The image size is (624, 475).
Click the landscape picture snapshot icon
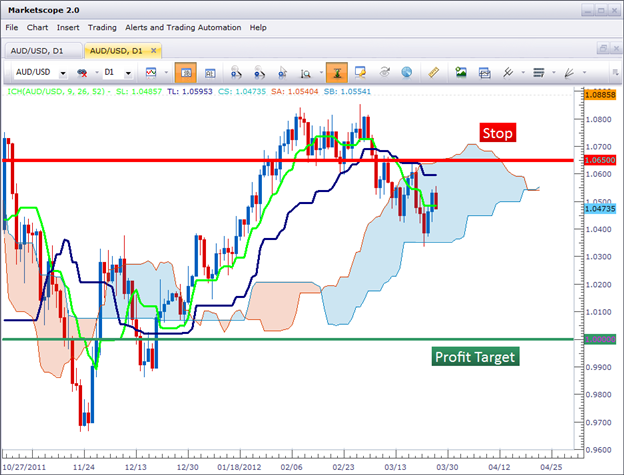[461, 72]
